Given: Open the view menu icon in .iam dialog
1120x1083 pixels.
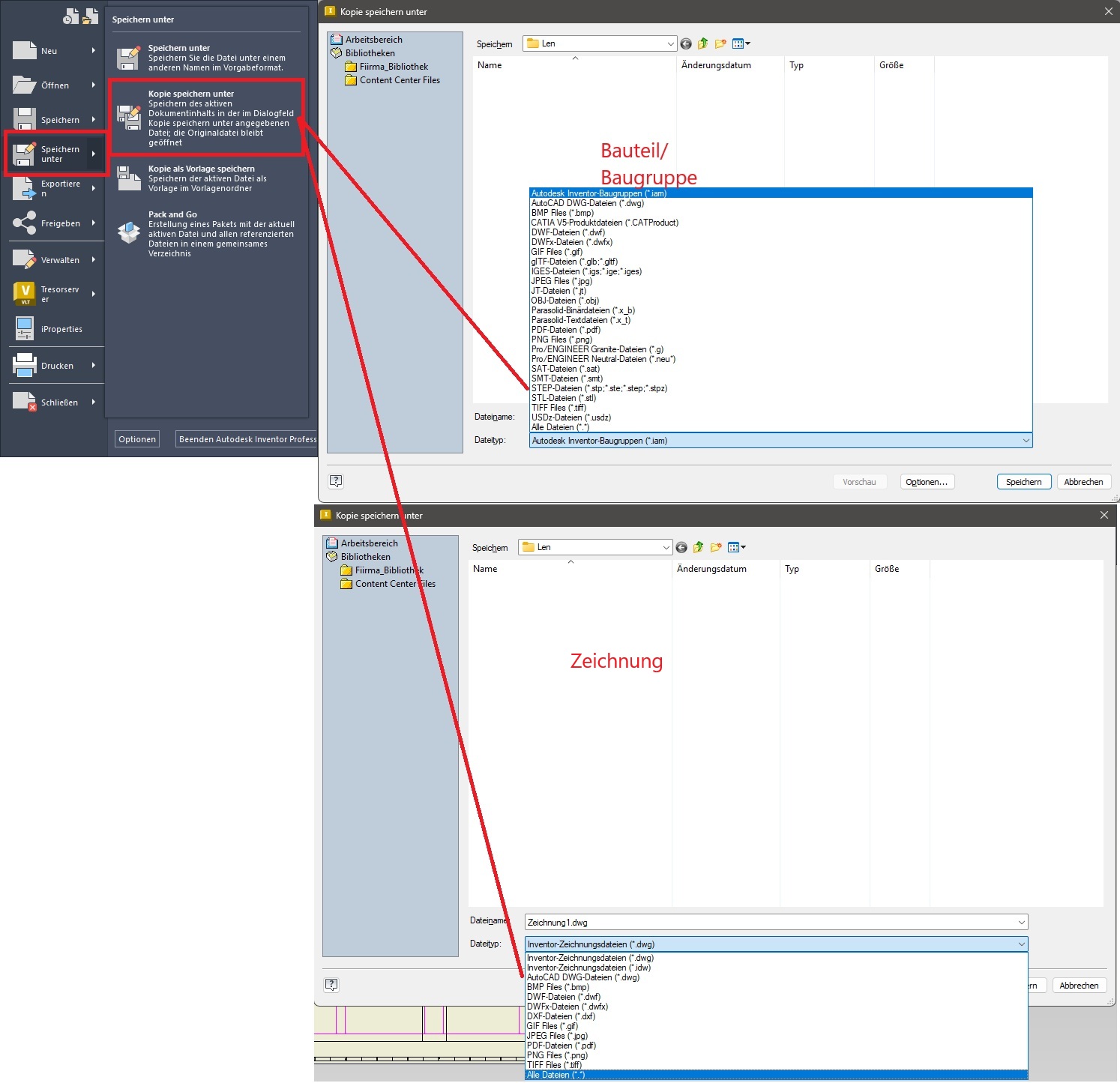Looking at the screenshot, I should 741,43.
